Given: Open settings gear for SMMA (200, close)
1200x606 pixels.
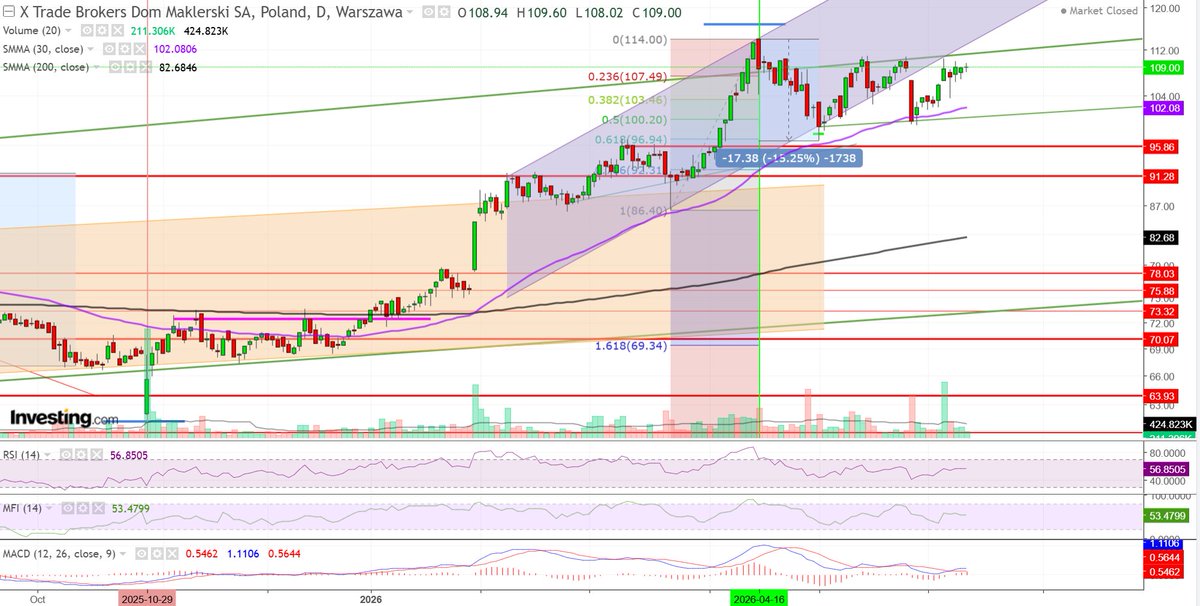Looking at the screenshot, I should click(x=132, y=67).
